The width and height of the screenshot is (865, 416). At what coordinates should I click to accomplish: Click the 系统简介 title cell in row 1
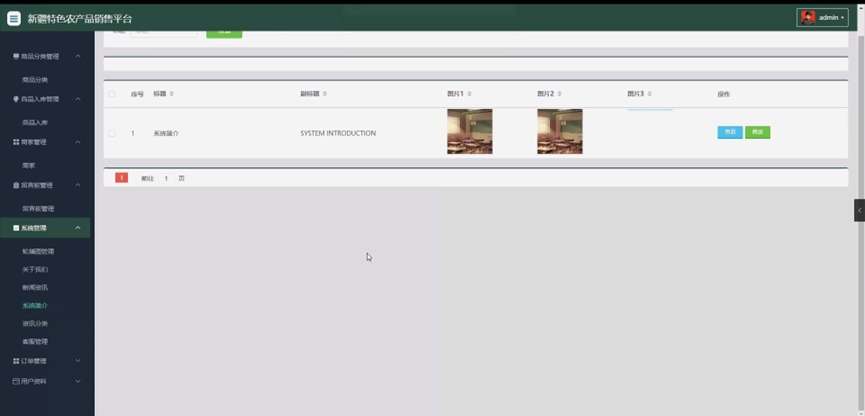click(x=166, y=134)
